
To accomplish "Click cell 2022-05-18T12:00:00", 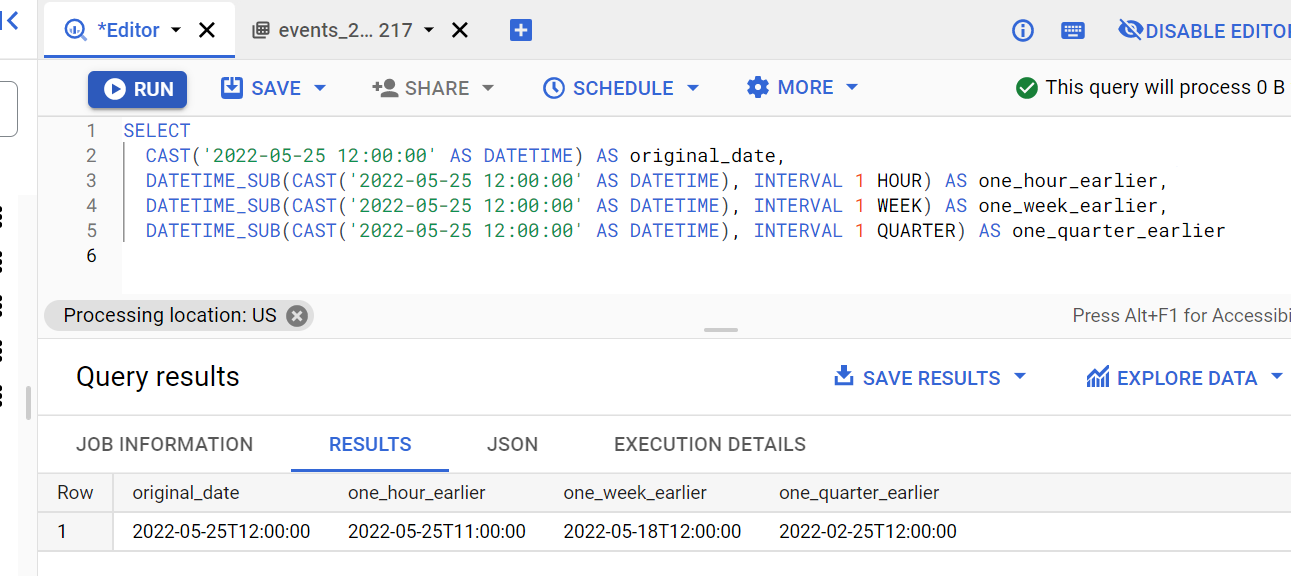I will [652, 531].
